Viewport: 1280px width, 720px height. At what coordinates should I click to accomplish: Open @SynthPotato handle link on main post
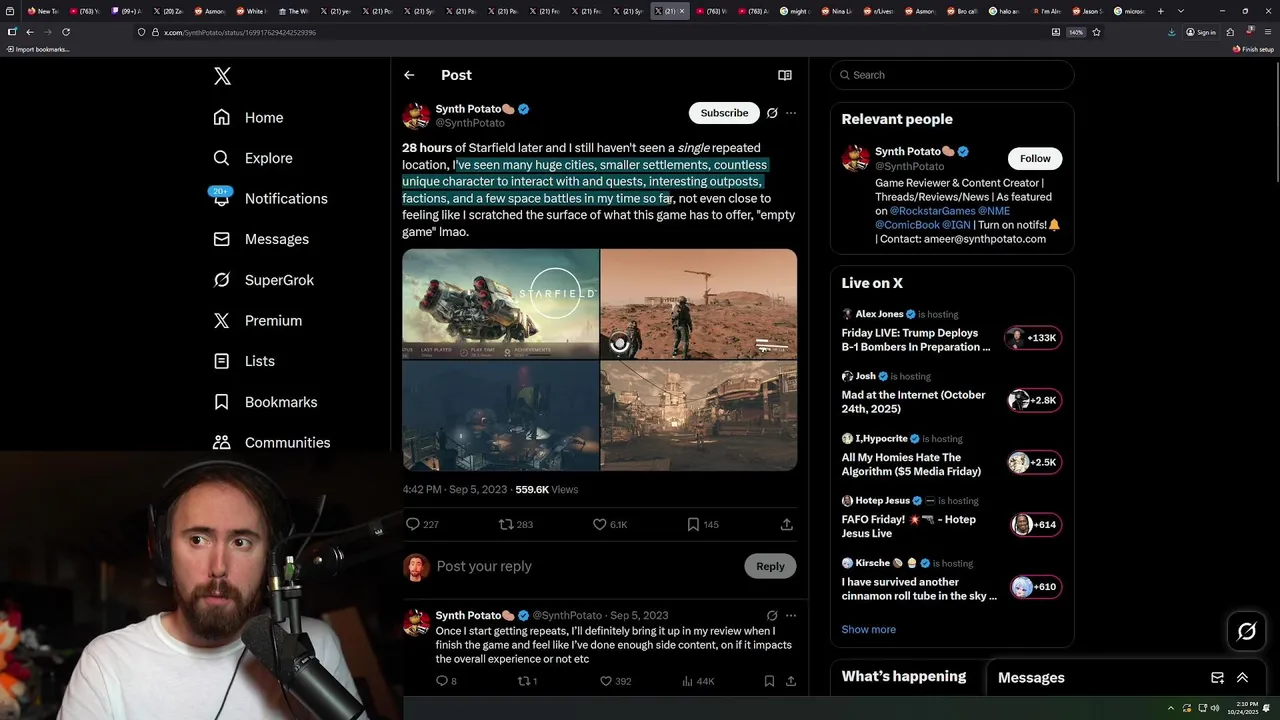point(470,123)
